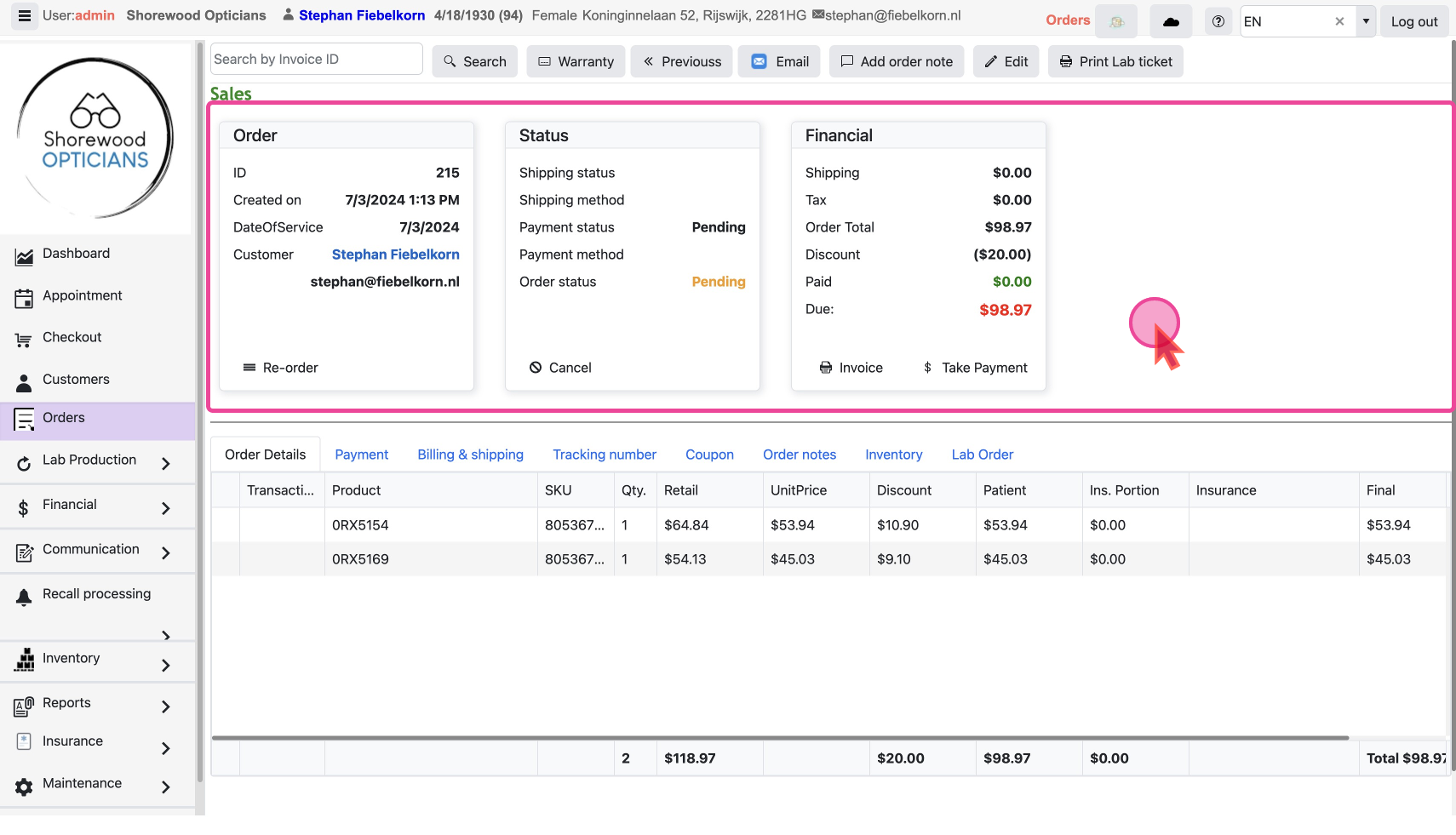Click the cloud icon in header
This screenshot has height=835, width=1456.
tap(1171, 22)
